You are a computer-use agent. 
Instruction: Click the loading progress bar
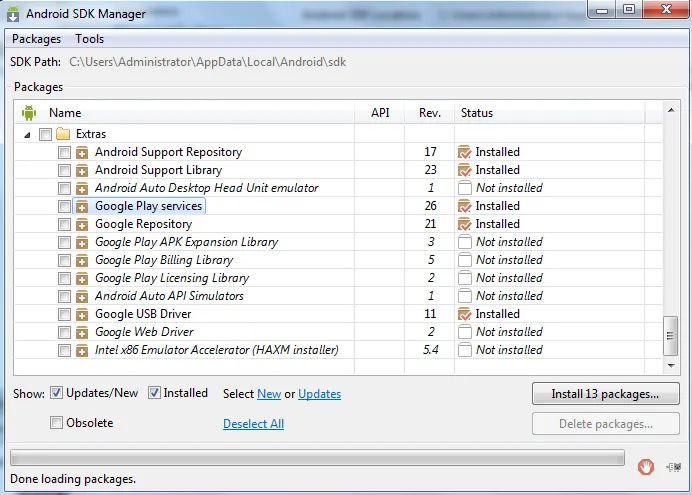coord(317,458)
